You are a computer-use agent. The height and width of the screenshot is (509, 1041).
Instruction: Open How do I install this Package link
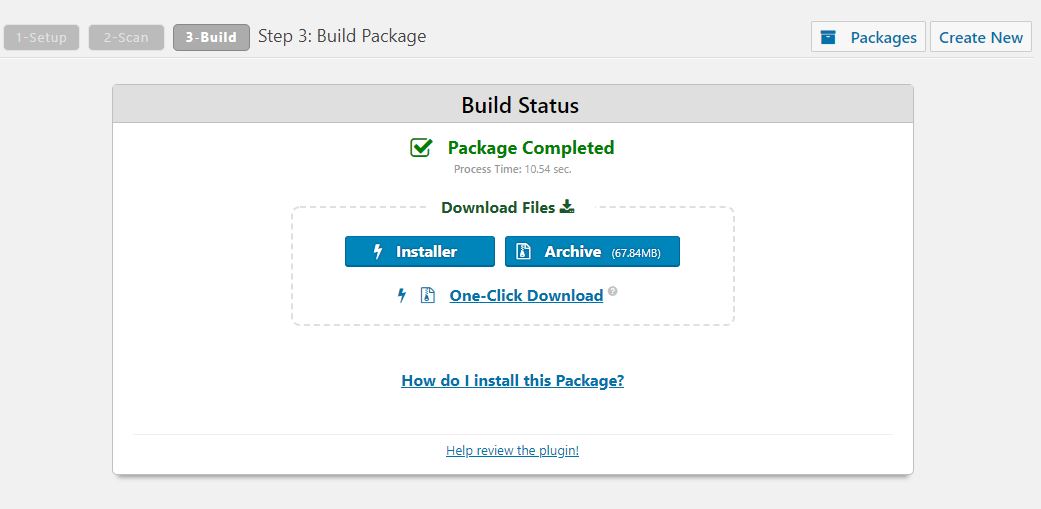tap(513, 380)
